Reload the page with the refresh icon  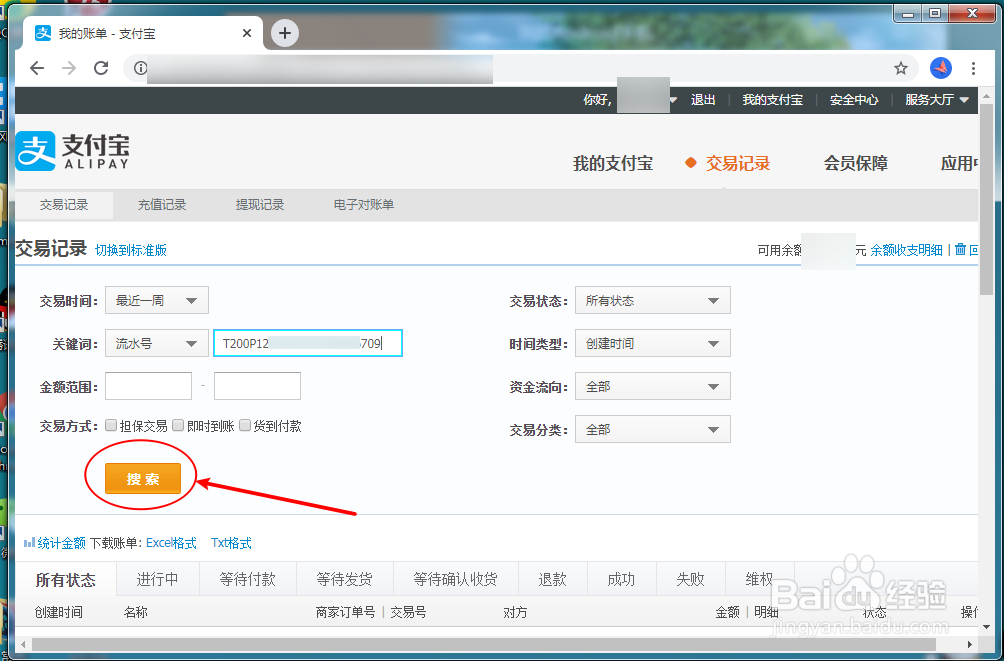point(101,68)
